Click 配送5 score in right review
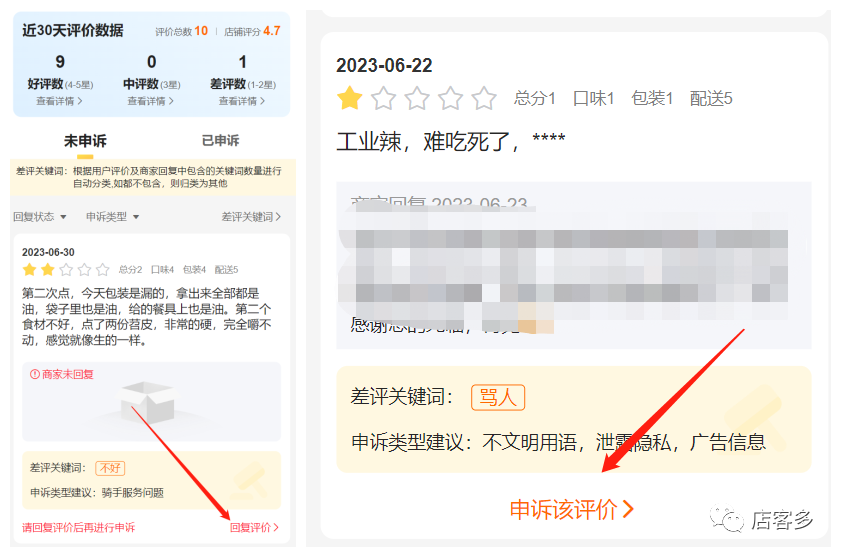Screen dimensions: 841x557 point(711,98)
